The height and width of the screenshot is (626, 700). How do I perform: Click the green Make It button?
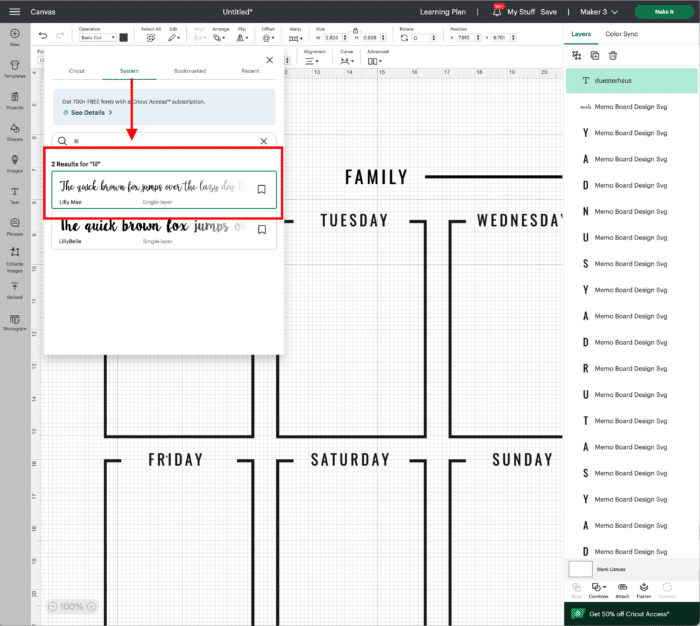tap(664, 11)
